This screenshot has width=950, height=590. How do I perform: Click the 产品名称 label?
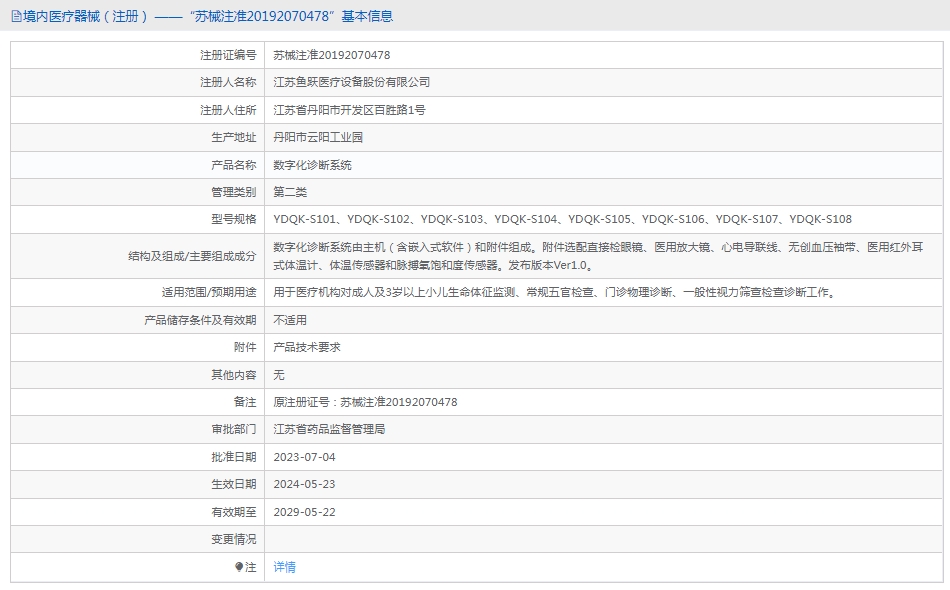234,165
